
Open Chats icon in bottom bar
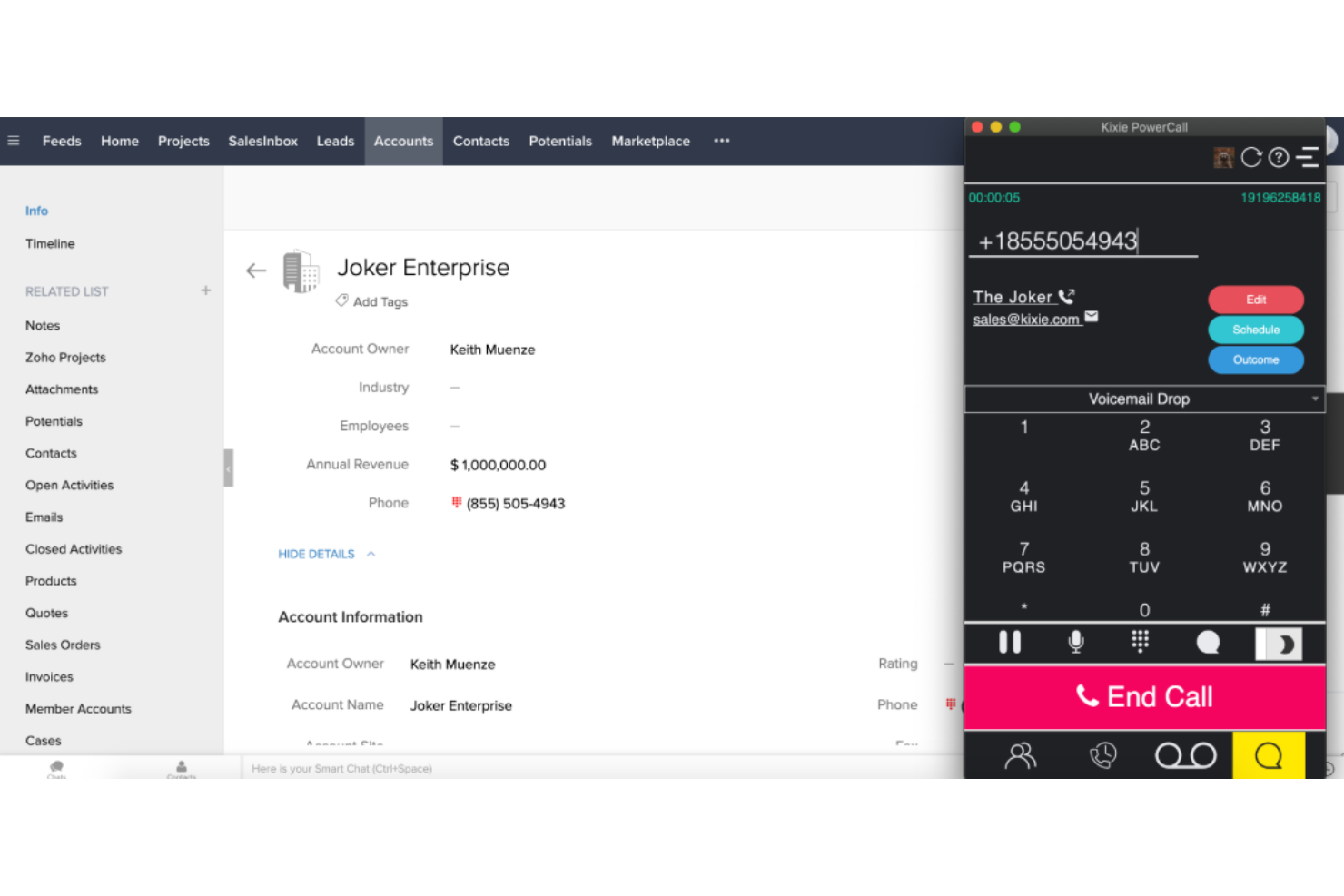click(56, 769)
